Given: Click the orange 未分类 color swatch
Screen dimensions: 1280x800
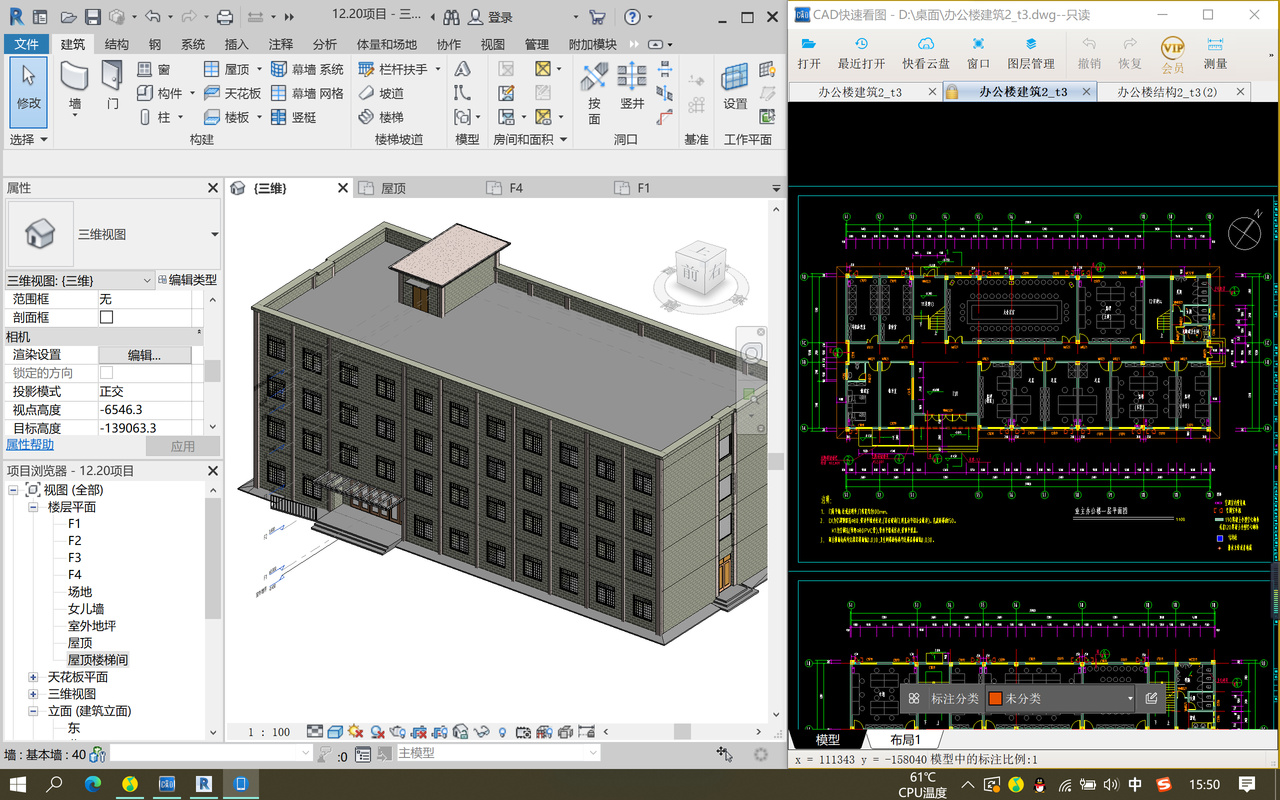Looking at the screenshot, I should coord(995,698).
